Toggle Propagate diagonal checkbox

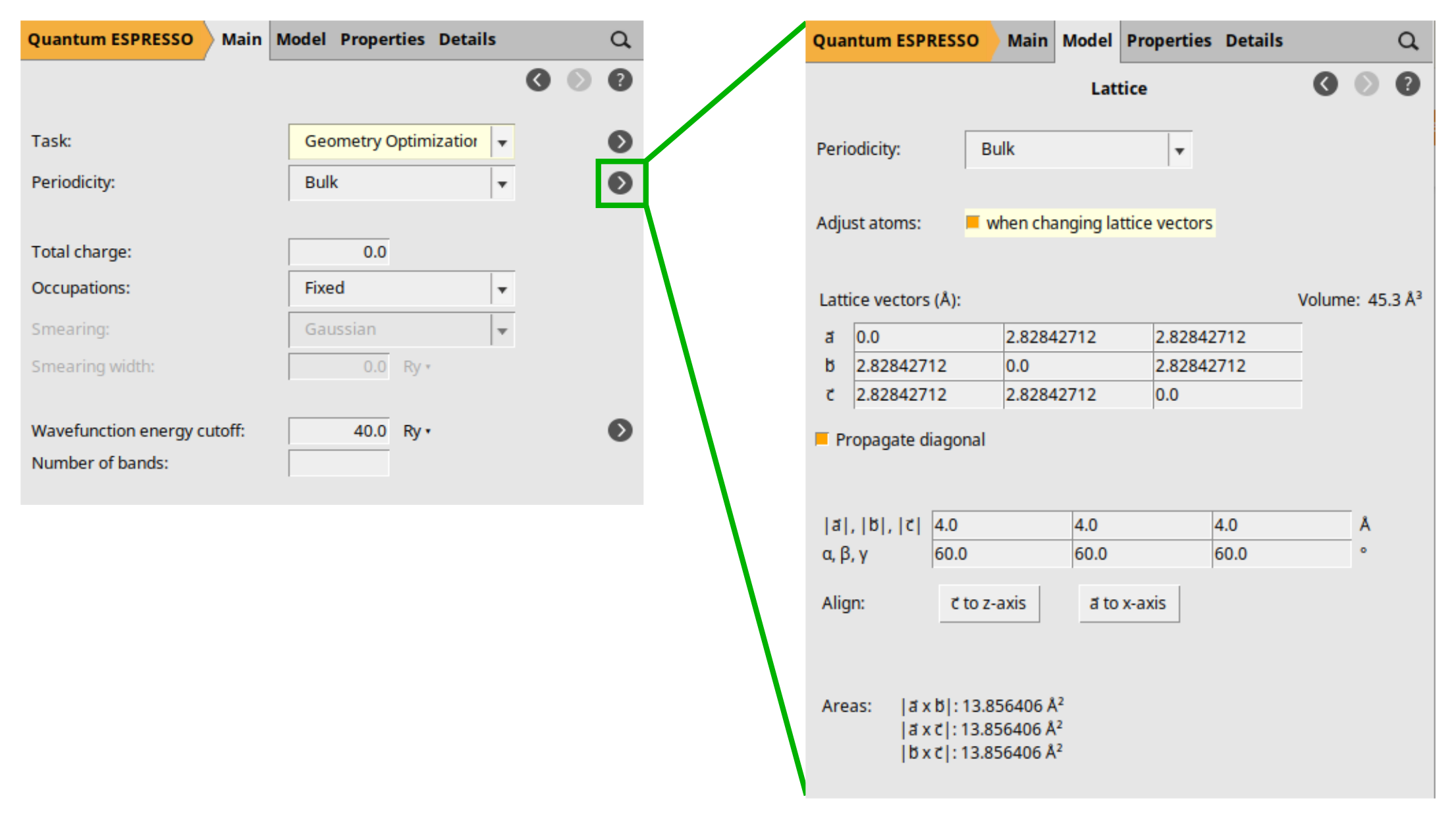click(822, 439)
